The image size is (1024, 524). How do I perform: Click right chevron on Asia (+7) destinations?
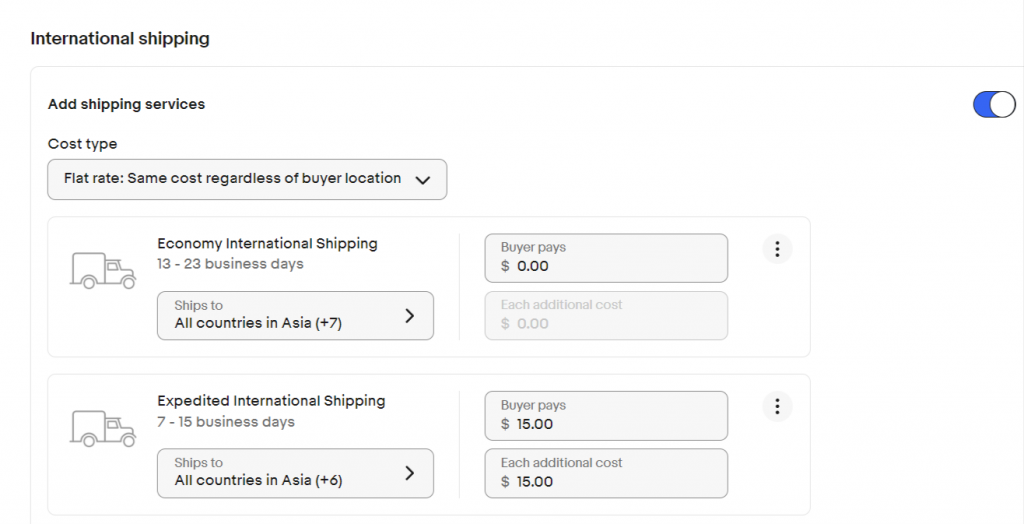pyautogui.click(x=409, y=316)
